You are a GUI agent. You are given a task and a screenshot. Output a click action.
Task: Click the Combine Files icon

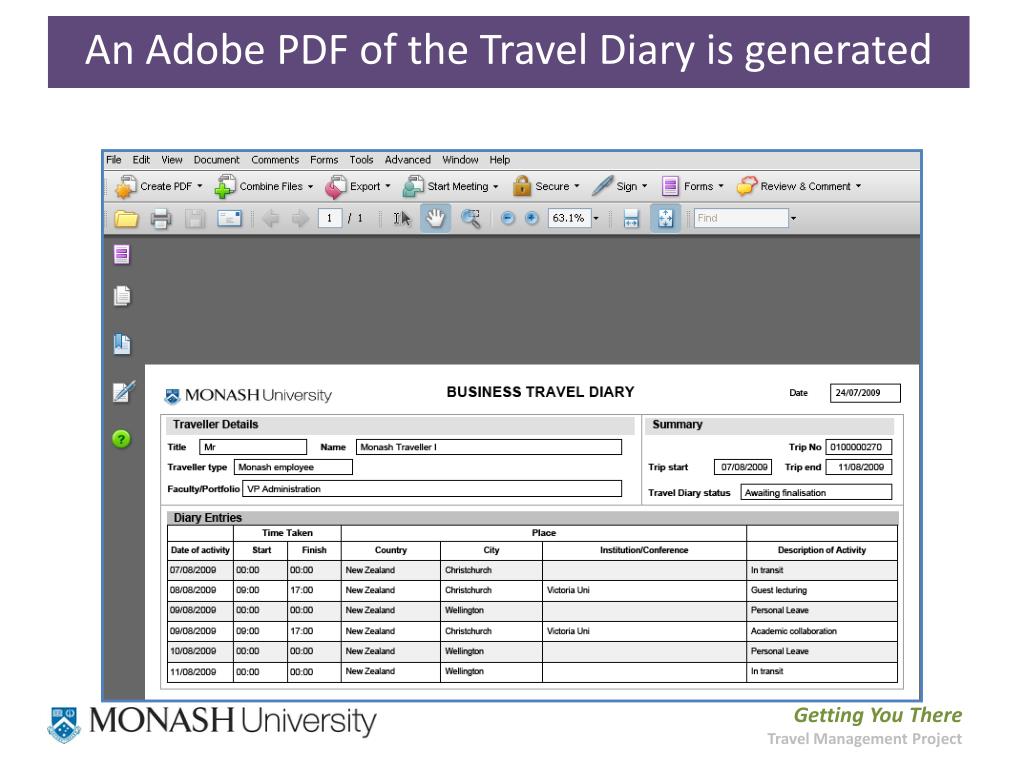(x=225, y=187)
